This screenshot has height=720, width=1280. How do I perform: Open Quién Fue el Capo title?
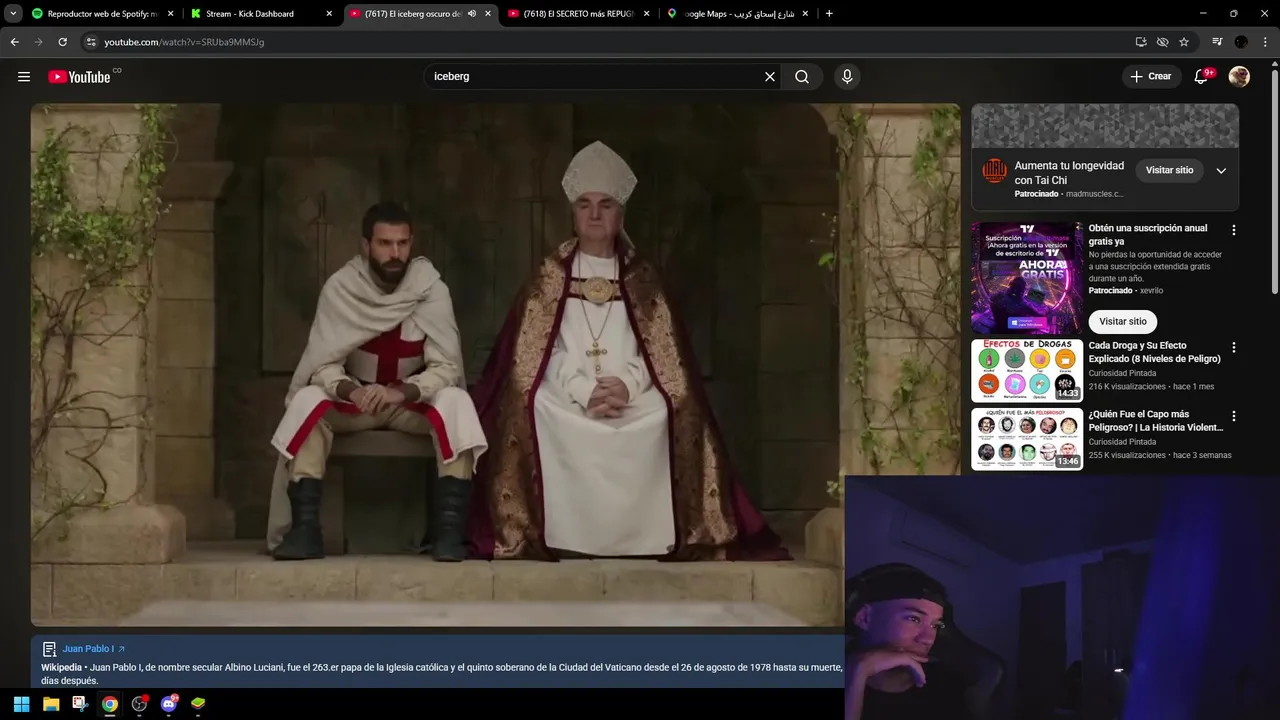[x=1155, y=421]
